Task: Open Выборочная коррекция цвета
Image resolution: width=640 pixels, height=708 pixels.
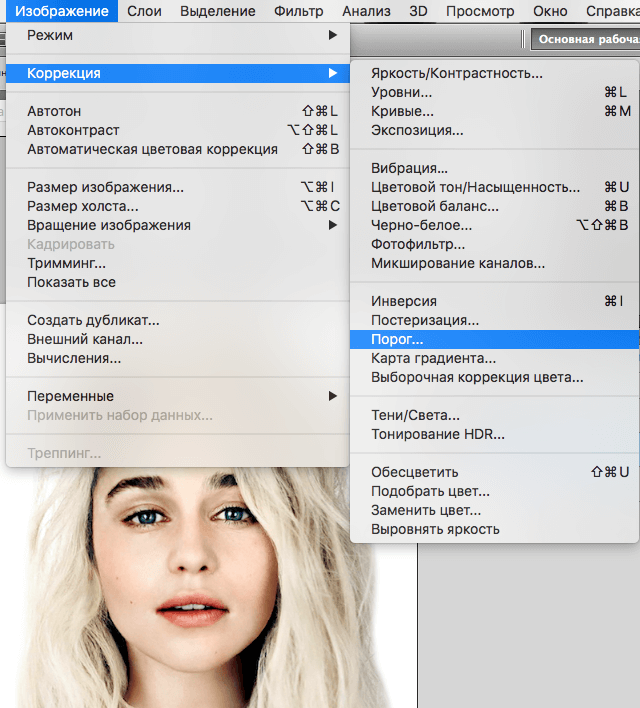Action: click(495, 377)
